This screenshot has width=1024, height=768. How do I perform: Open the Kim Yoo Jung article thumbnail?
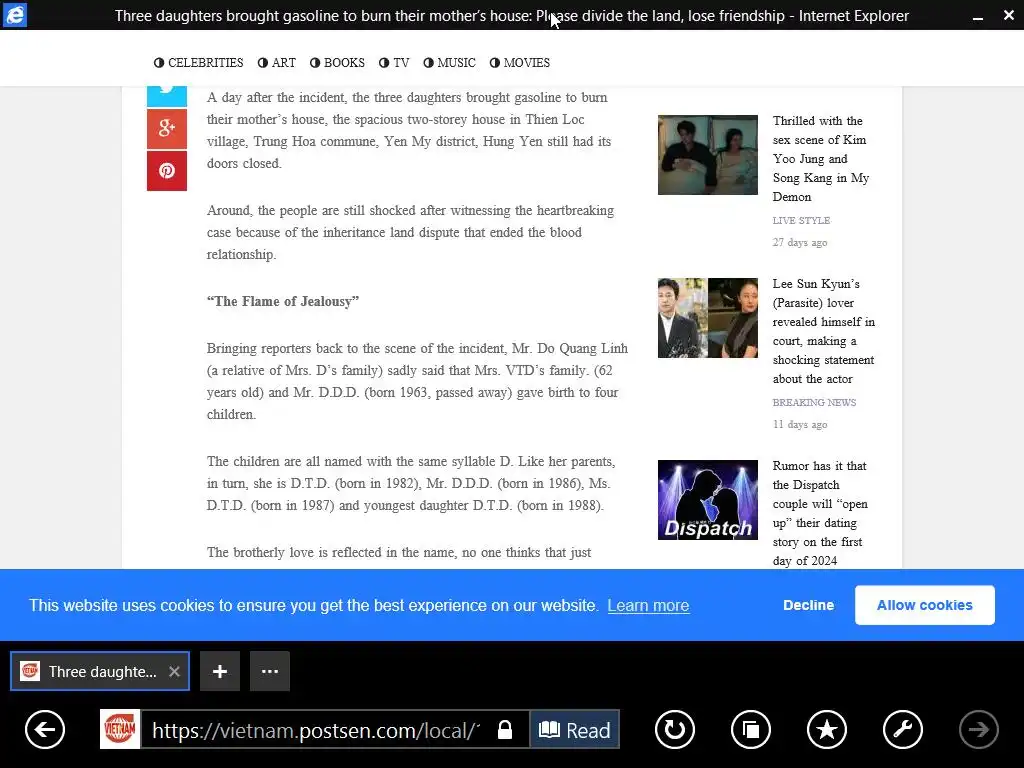point(708,155)
